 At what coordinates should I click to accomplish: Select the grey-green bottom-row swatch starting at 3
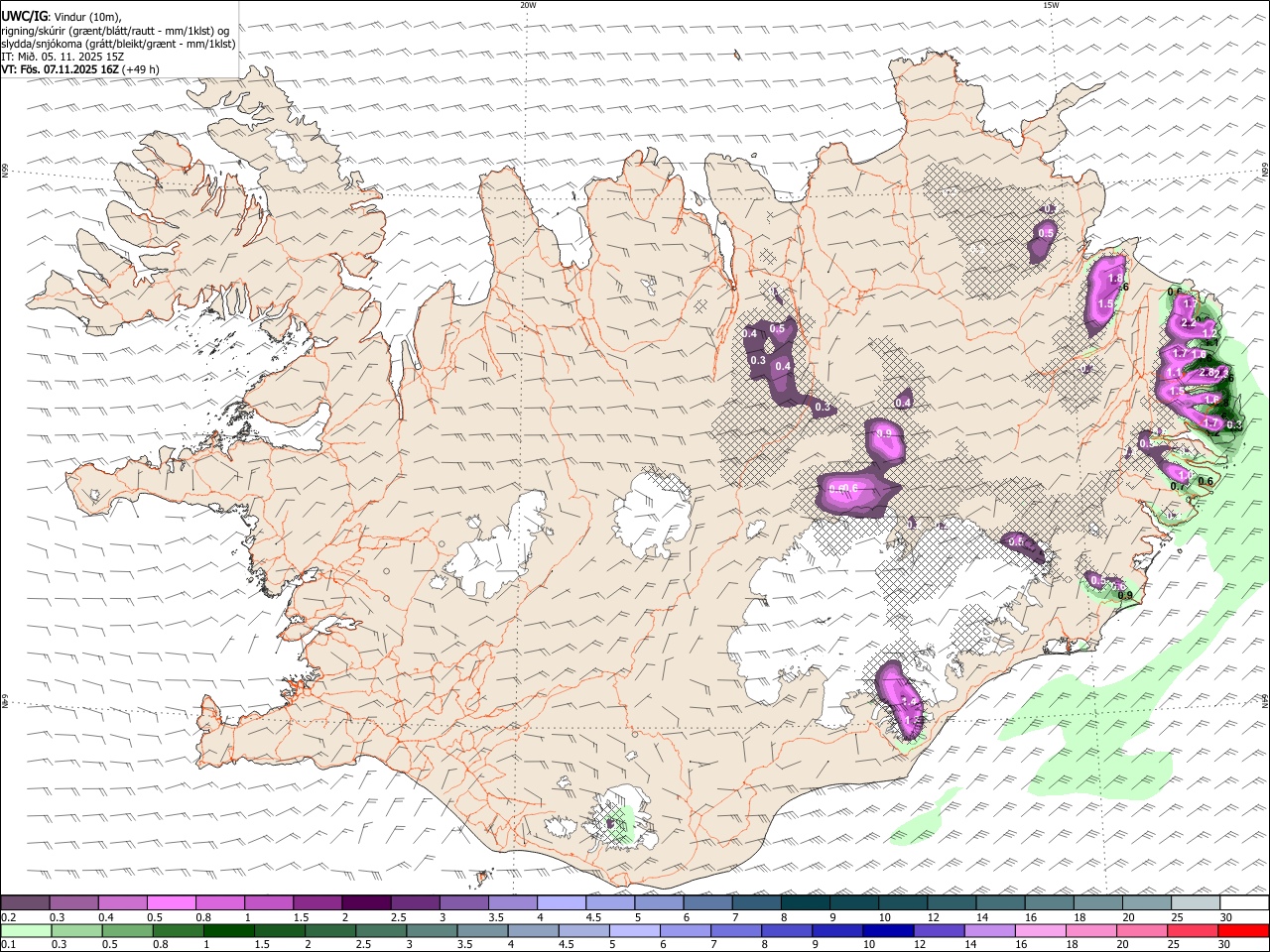[x=432, y=931]
